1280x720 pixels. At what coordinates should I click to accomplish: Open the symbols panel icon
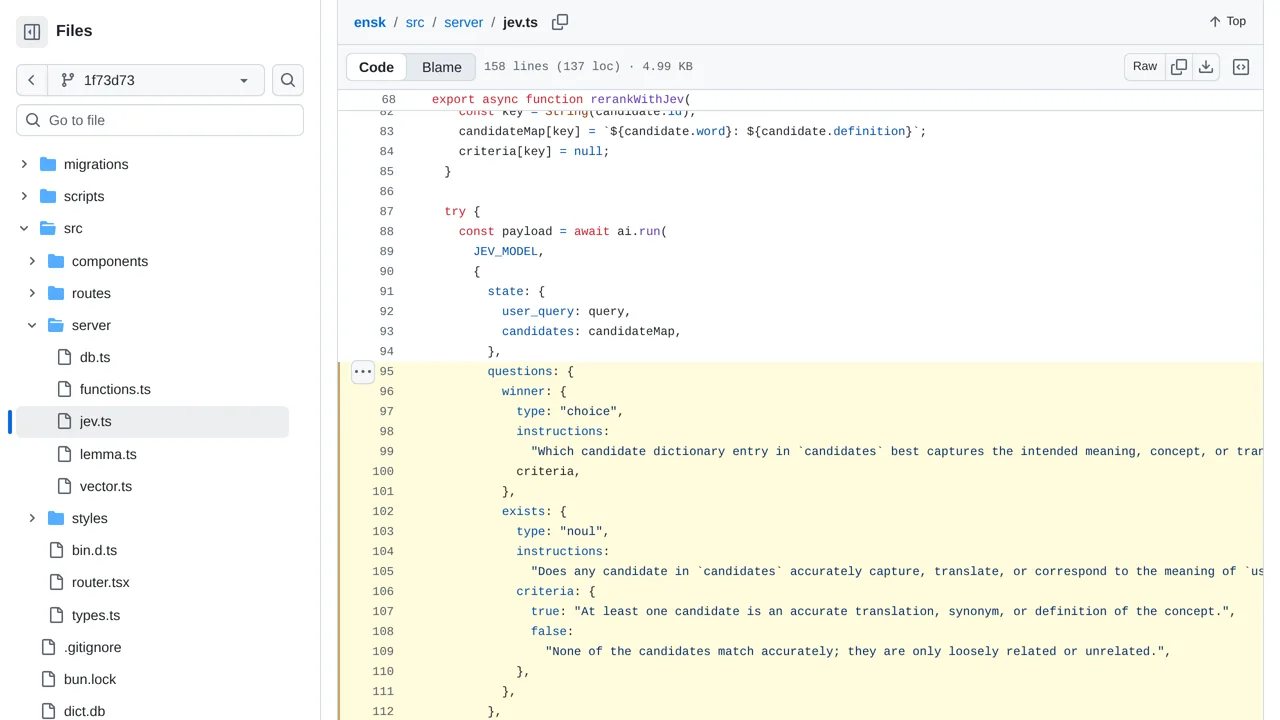(x=1241, y=67)
